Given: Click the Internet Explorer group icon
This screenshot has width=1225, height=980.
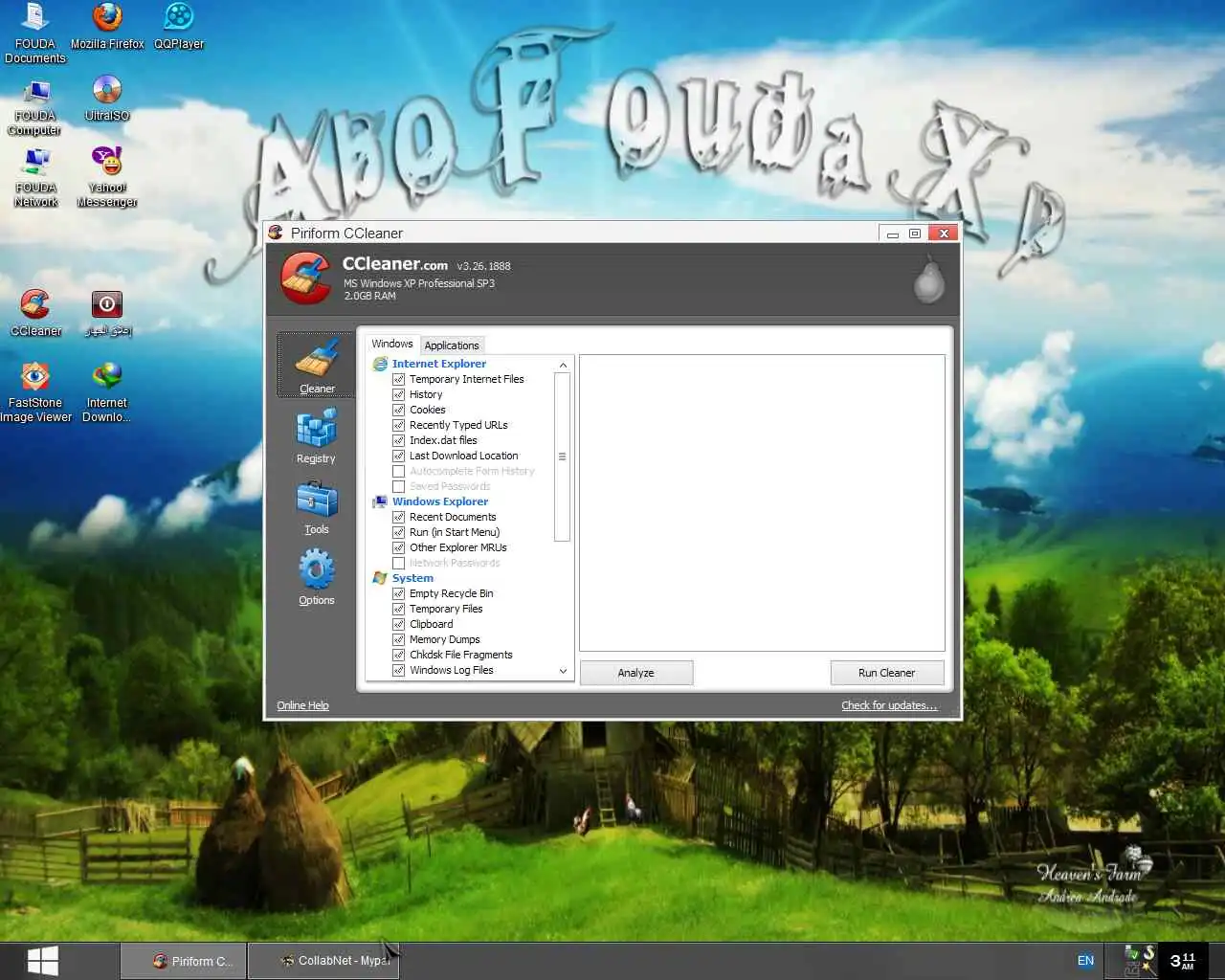Looking at the screenshot, I should tap(380, 364).
